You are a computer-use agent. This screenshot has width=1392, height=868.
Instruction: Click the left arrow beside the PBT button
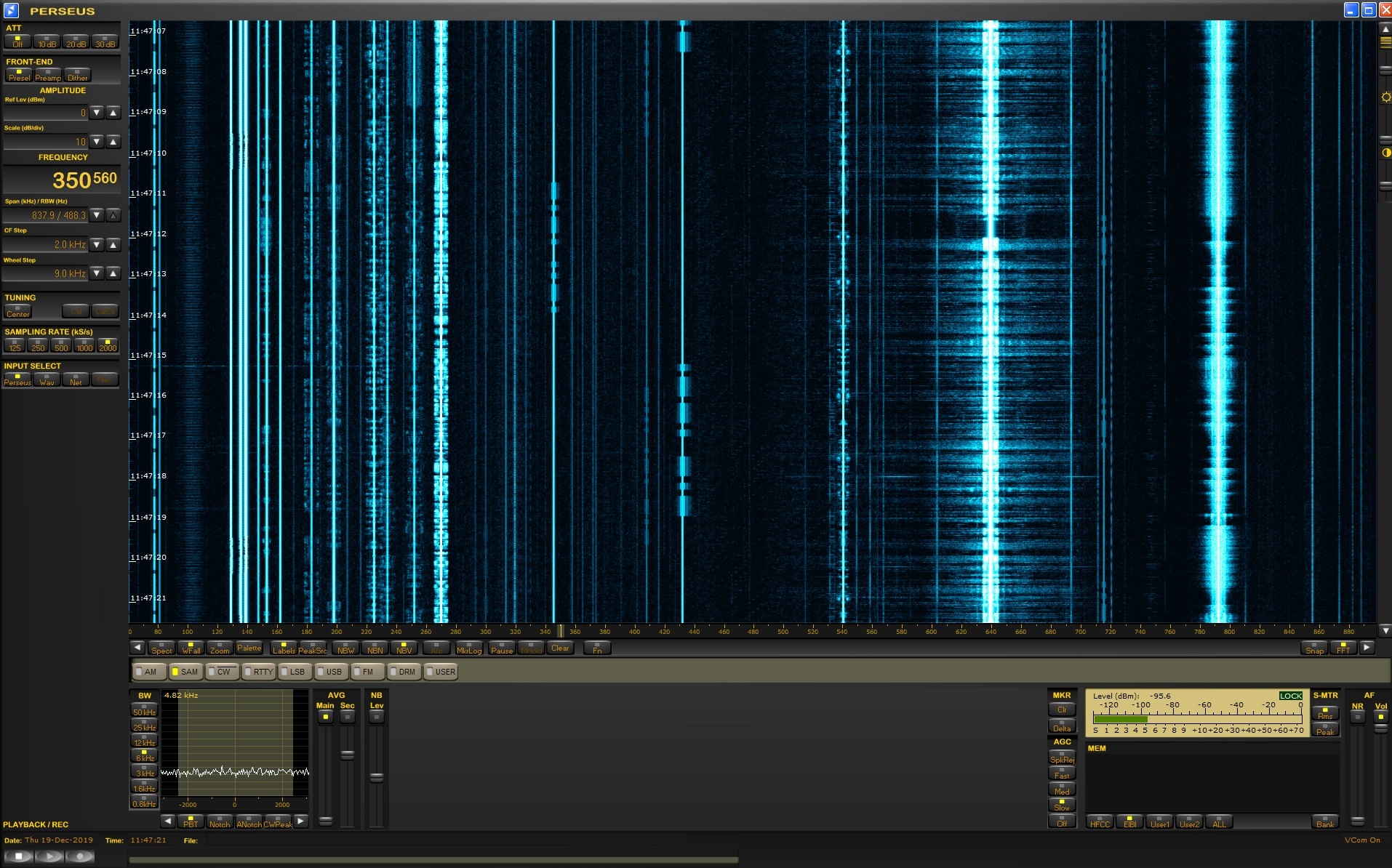point(168,821)
